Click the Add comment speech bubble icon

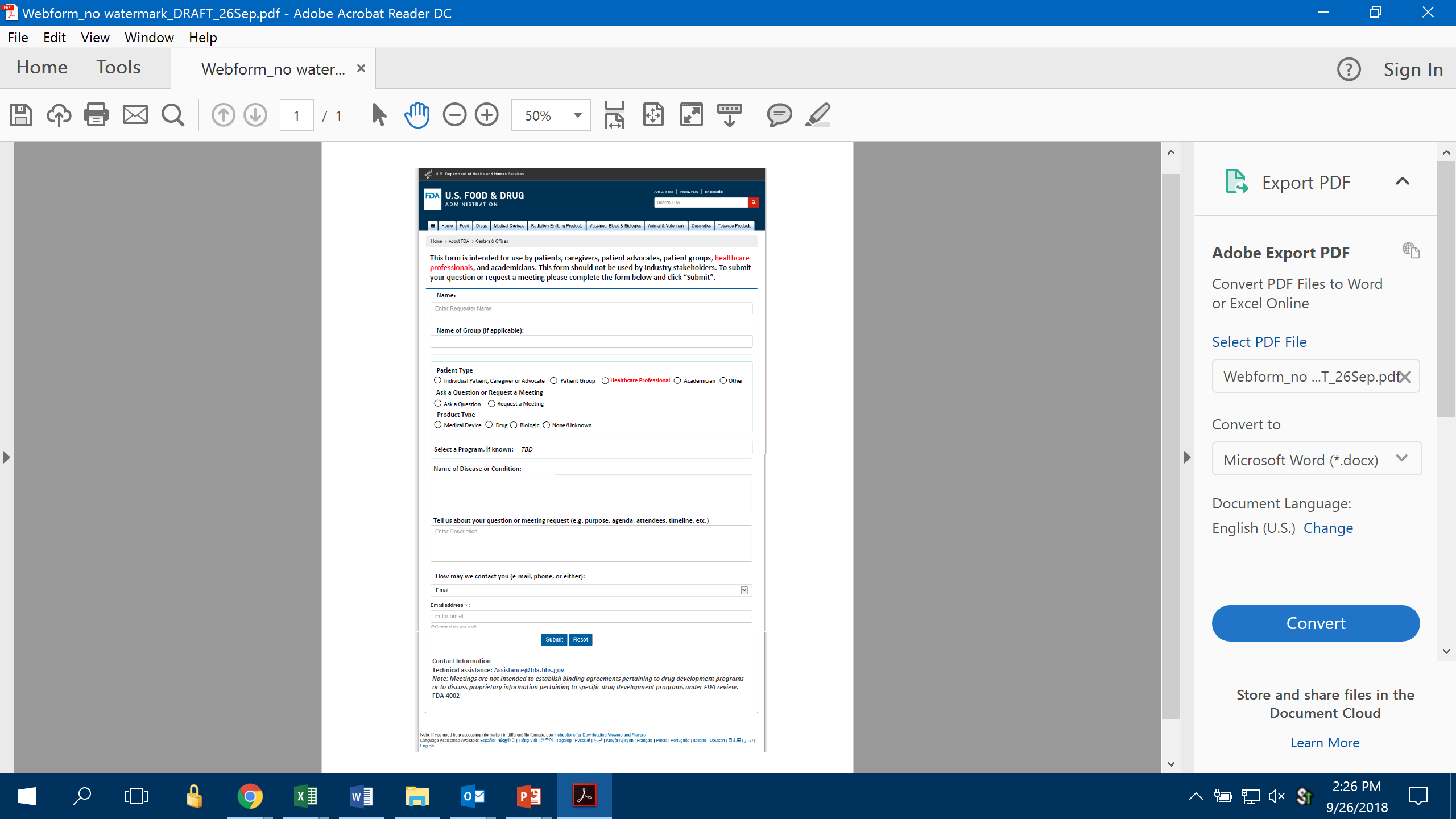pos(779,115)
